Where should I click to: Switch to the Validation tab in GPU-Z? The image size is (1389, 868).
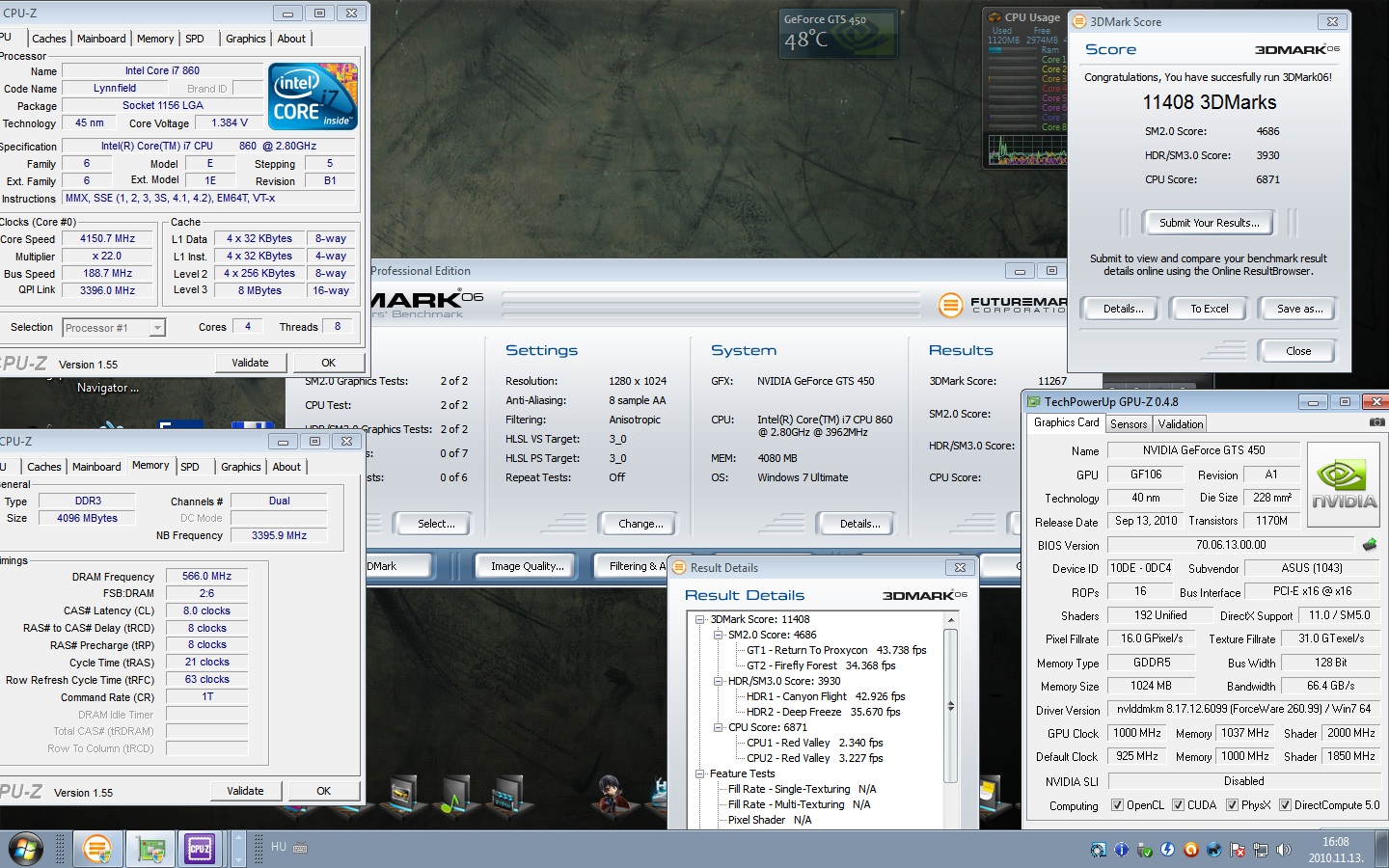click(x=1181, y=424)
